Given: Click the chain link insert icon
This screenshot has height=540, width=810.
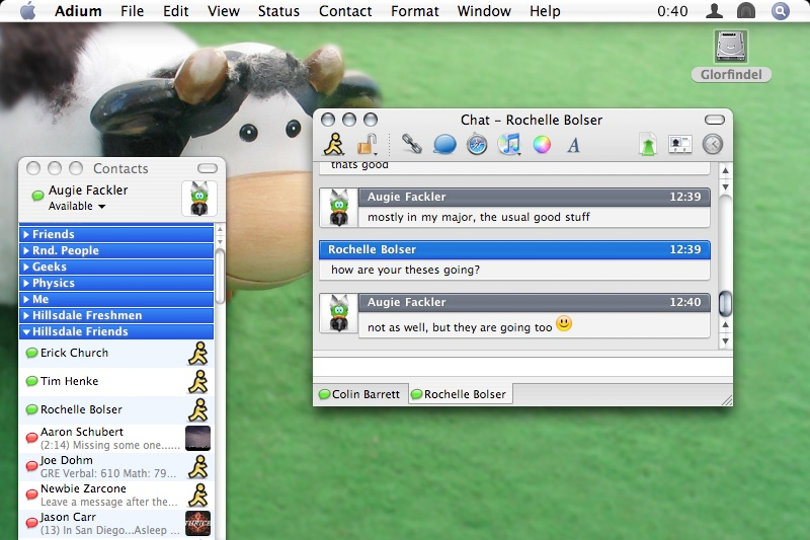Looking at the screenshot, I should (412, 144).
